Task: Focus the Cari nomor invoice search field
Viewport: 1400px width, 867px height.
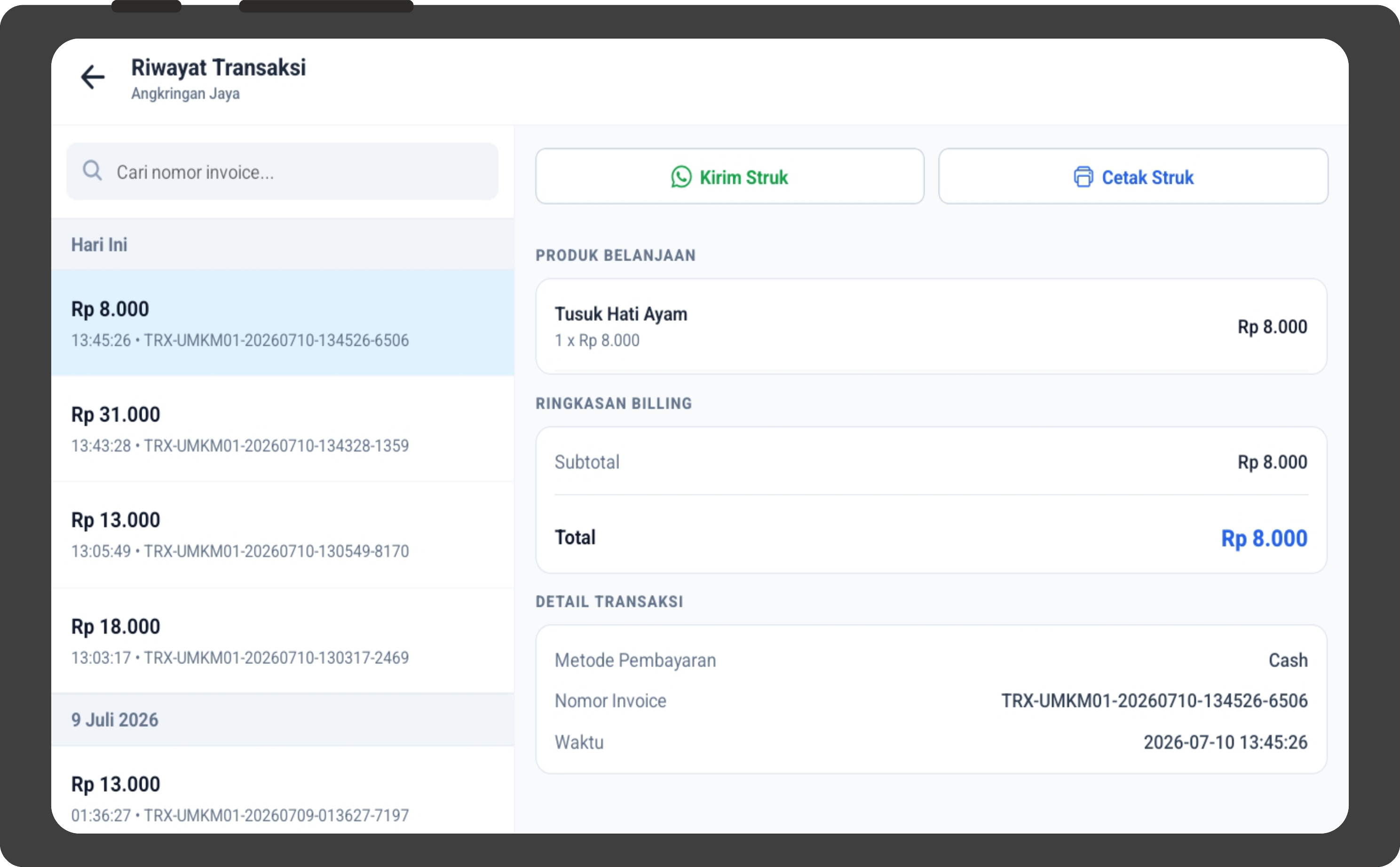Action: [x=283, y=171]
